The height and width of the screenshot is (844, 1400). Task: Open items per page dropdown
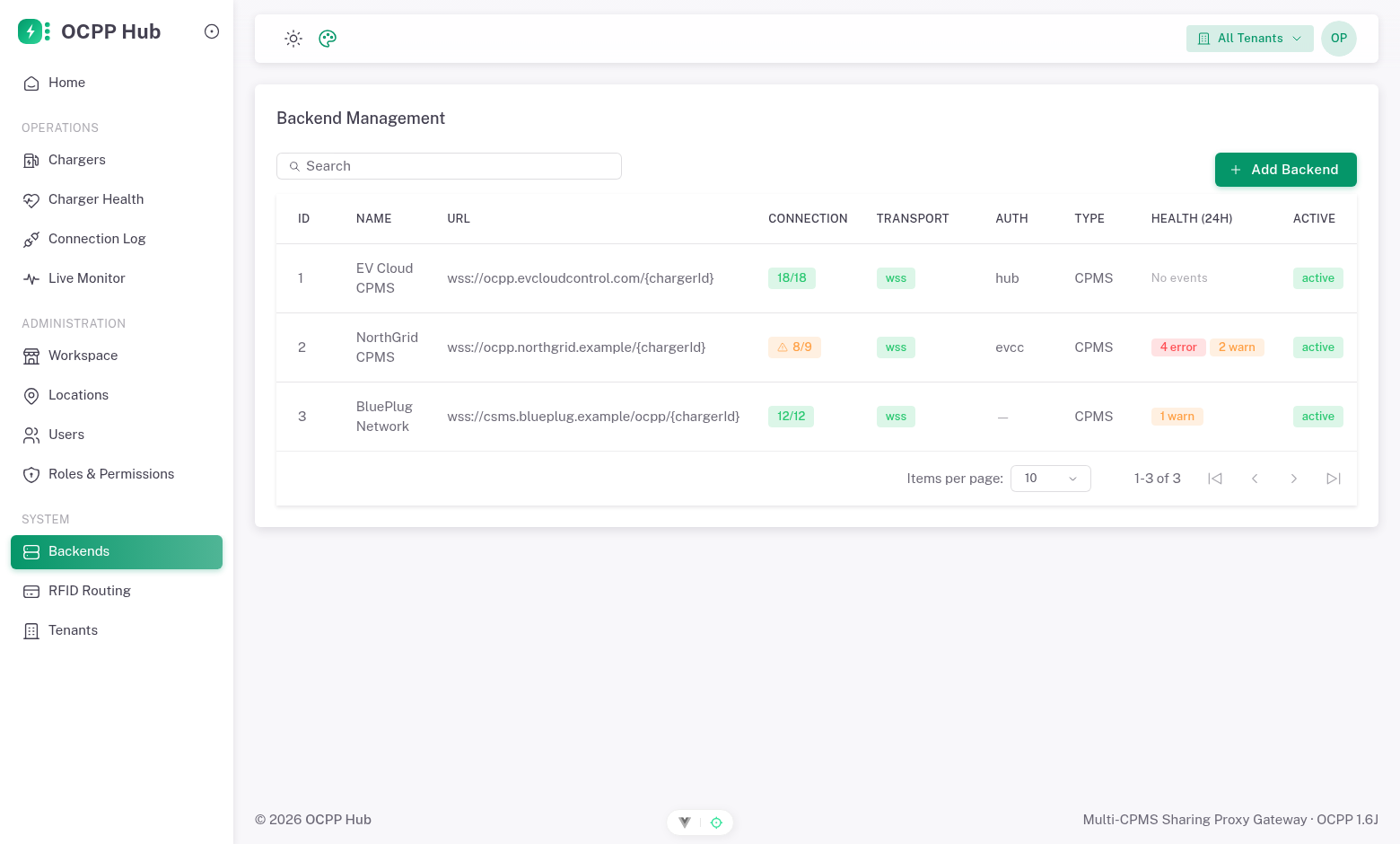coord(1050,479)
